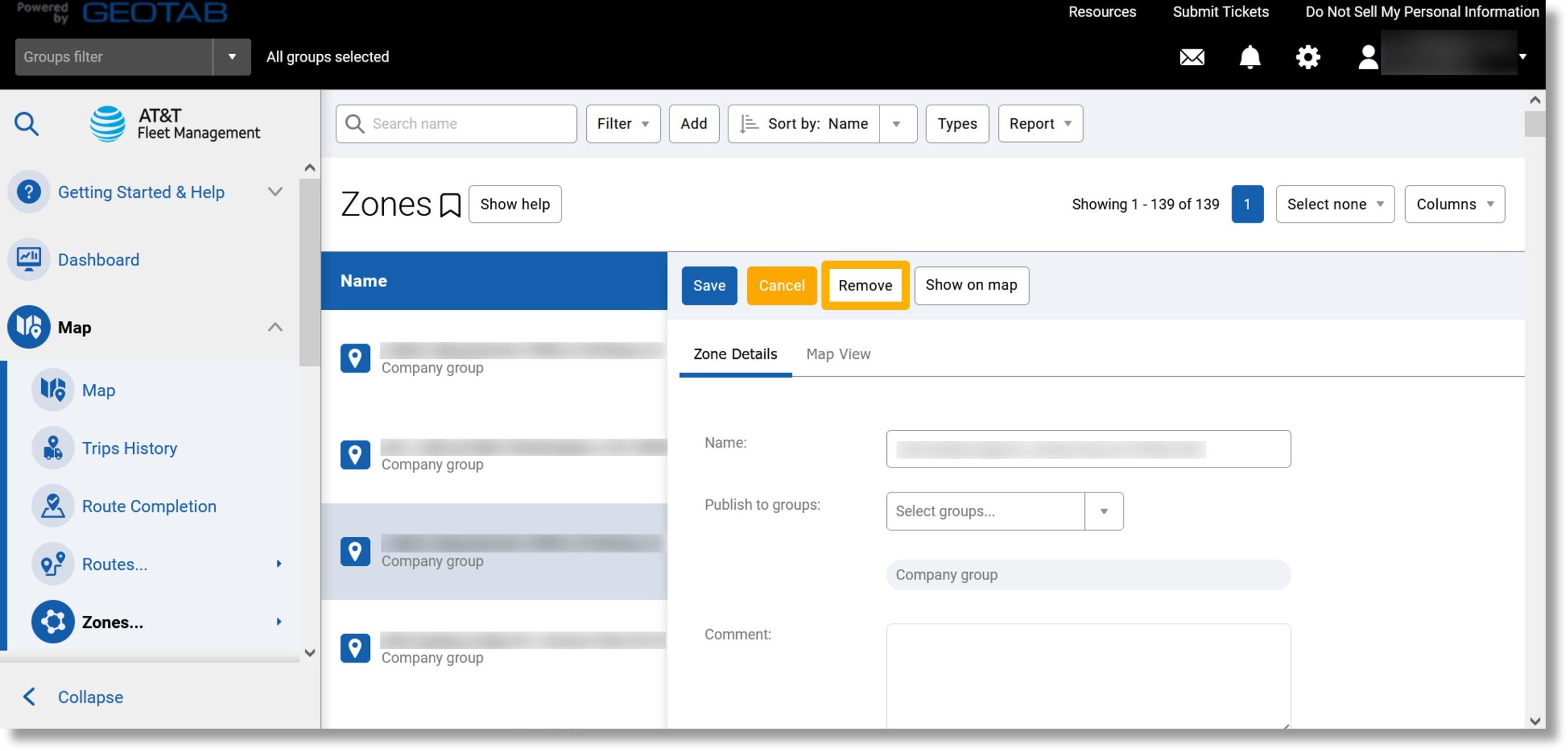
Task: Open the Select none dropdown
Action: [1335, 204]
